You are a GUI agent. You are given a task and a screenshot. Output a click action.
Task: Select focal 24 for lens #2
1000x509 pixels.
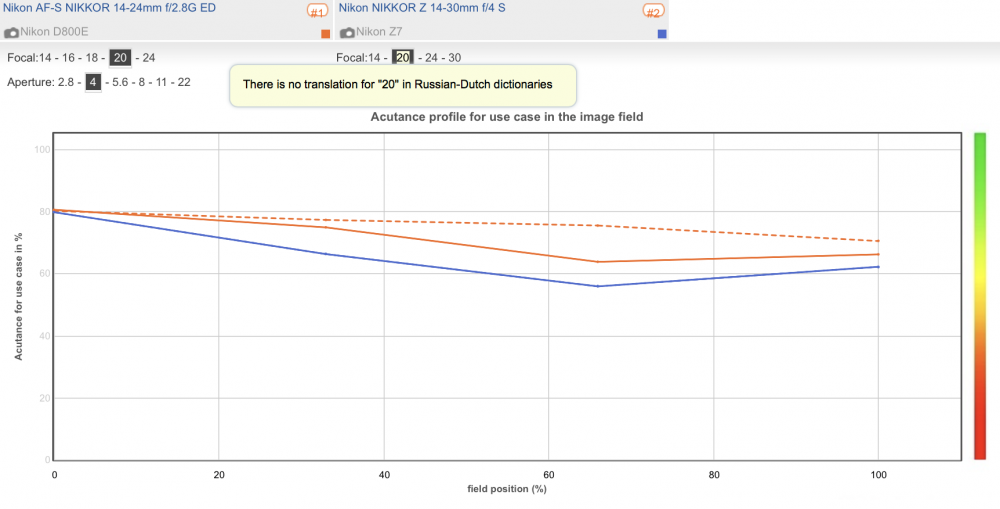click(x=431, y=58)
